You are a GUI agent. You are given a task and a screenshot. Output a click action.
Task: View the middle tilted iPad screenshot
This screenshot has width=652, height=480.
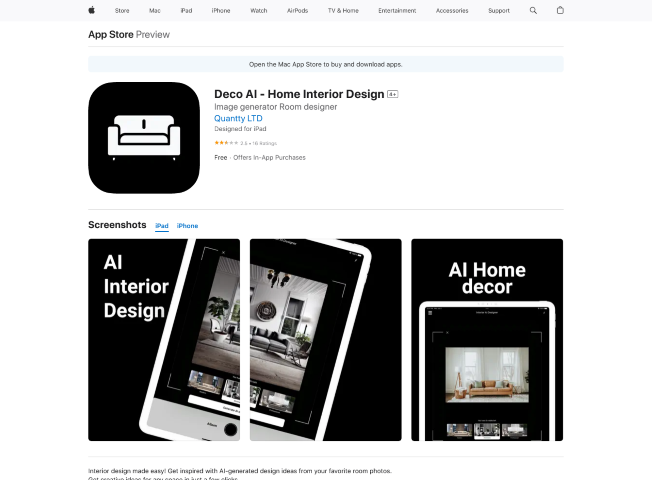click(x=326, y=340)
